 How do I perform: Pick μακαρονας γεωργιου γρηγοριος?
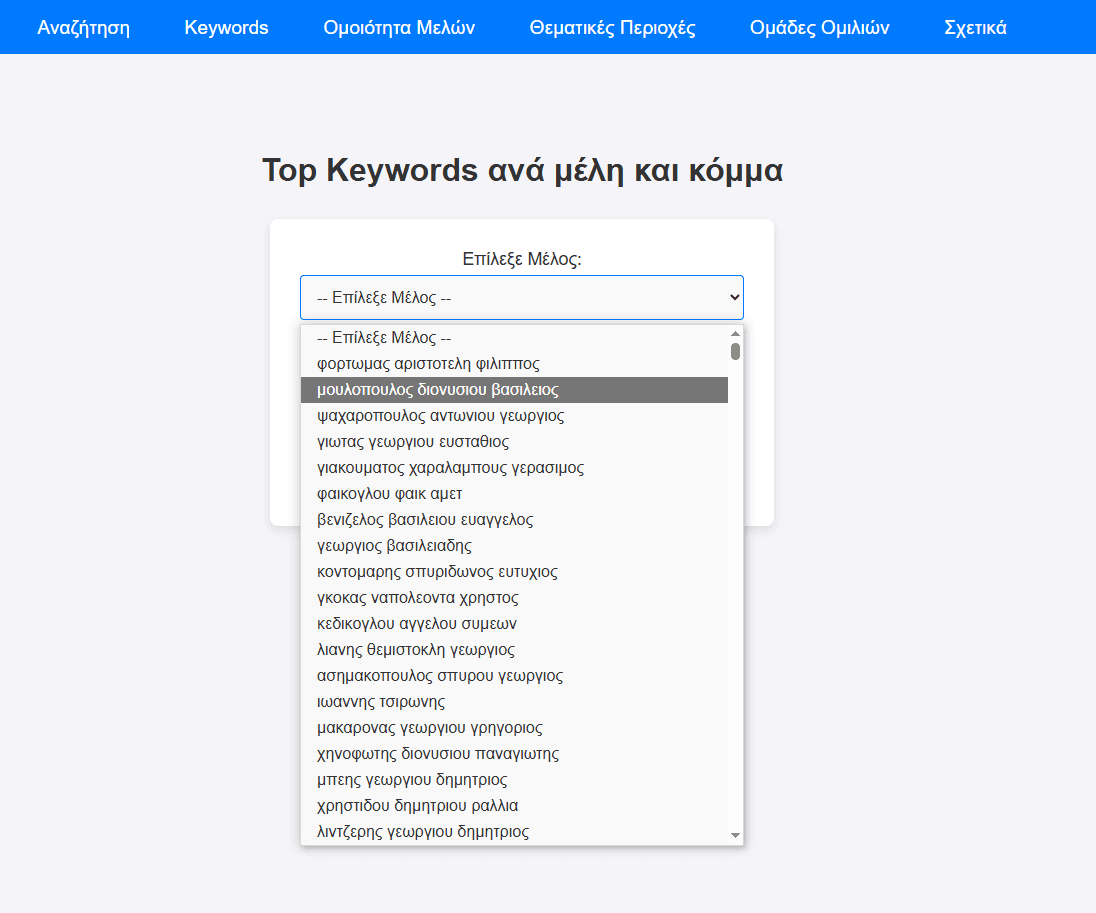point(514,728)
